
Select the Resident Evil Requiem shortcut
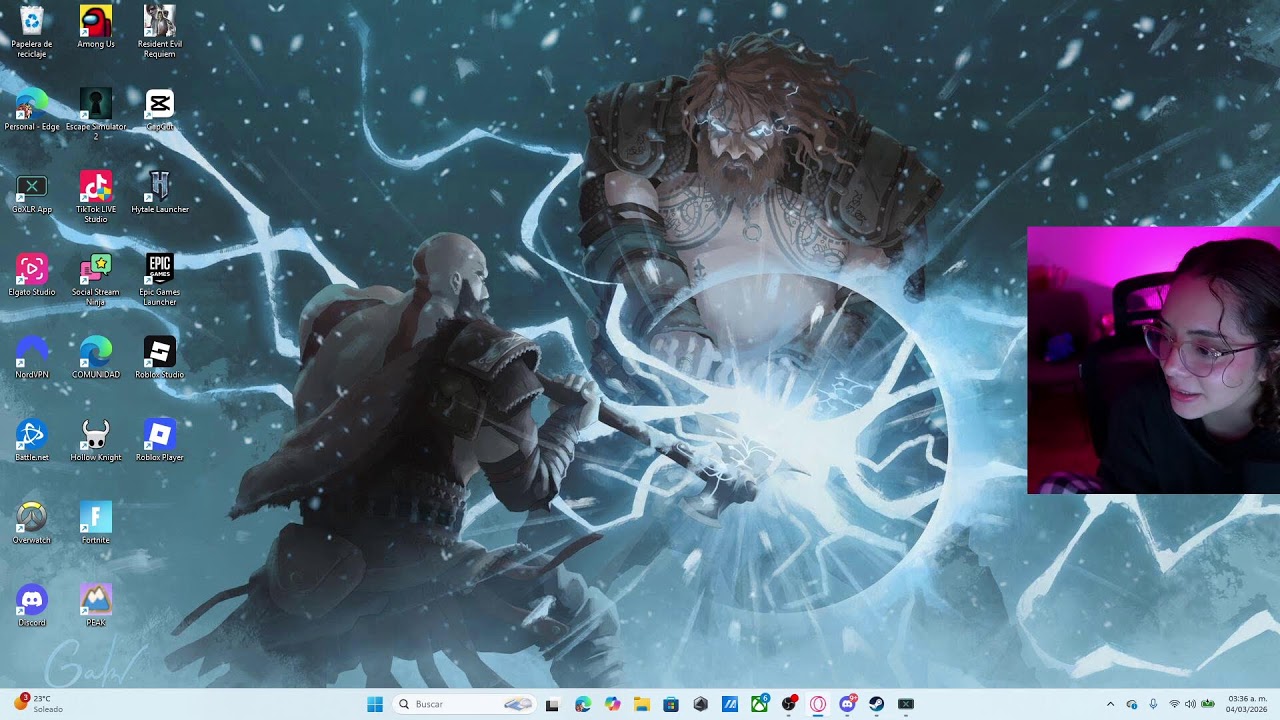tap(160, 30)
